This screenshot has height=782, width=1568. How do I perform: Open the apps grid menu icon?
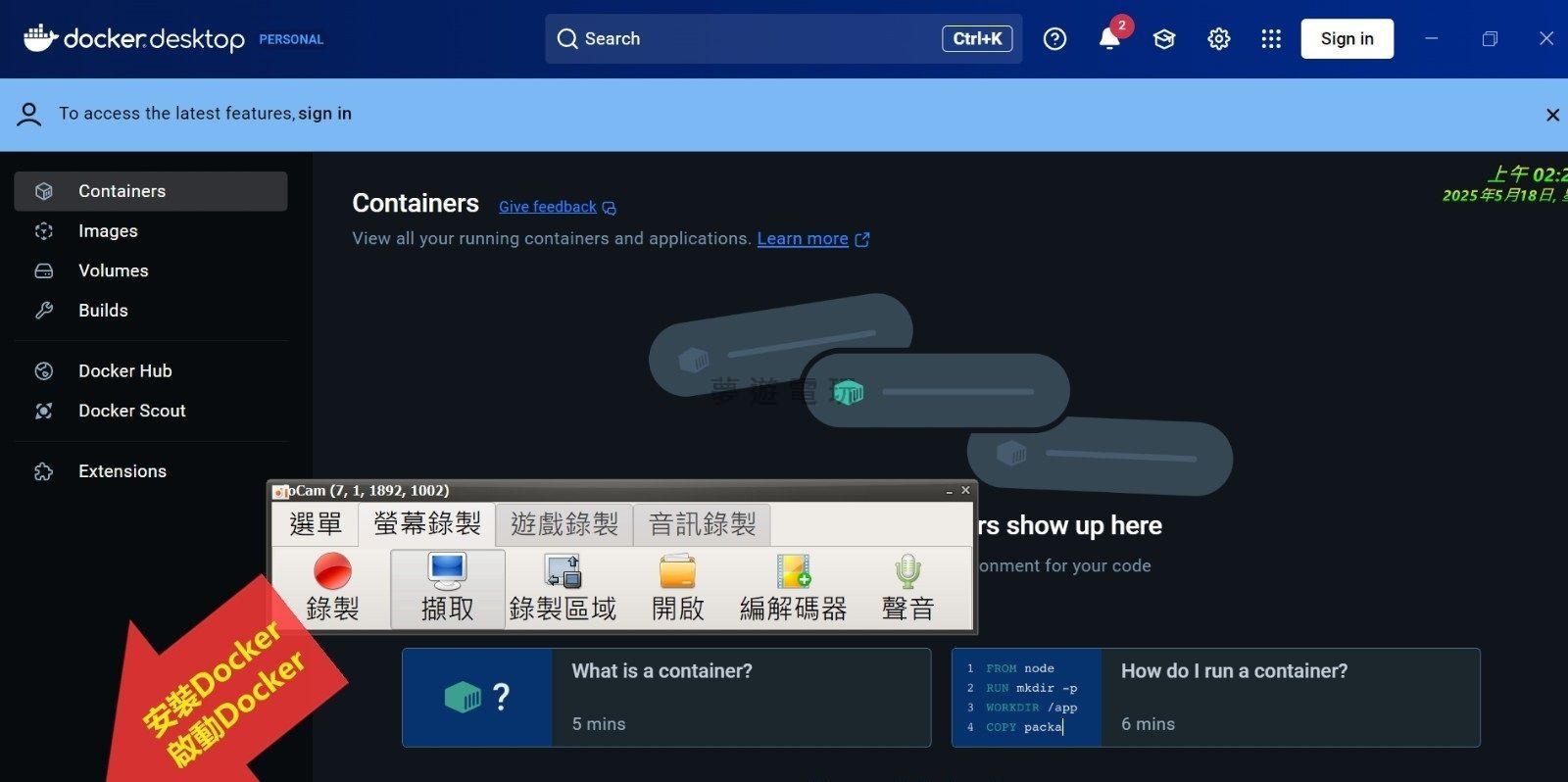[x=1271, y=39]
